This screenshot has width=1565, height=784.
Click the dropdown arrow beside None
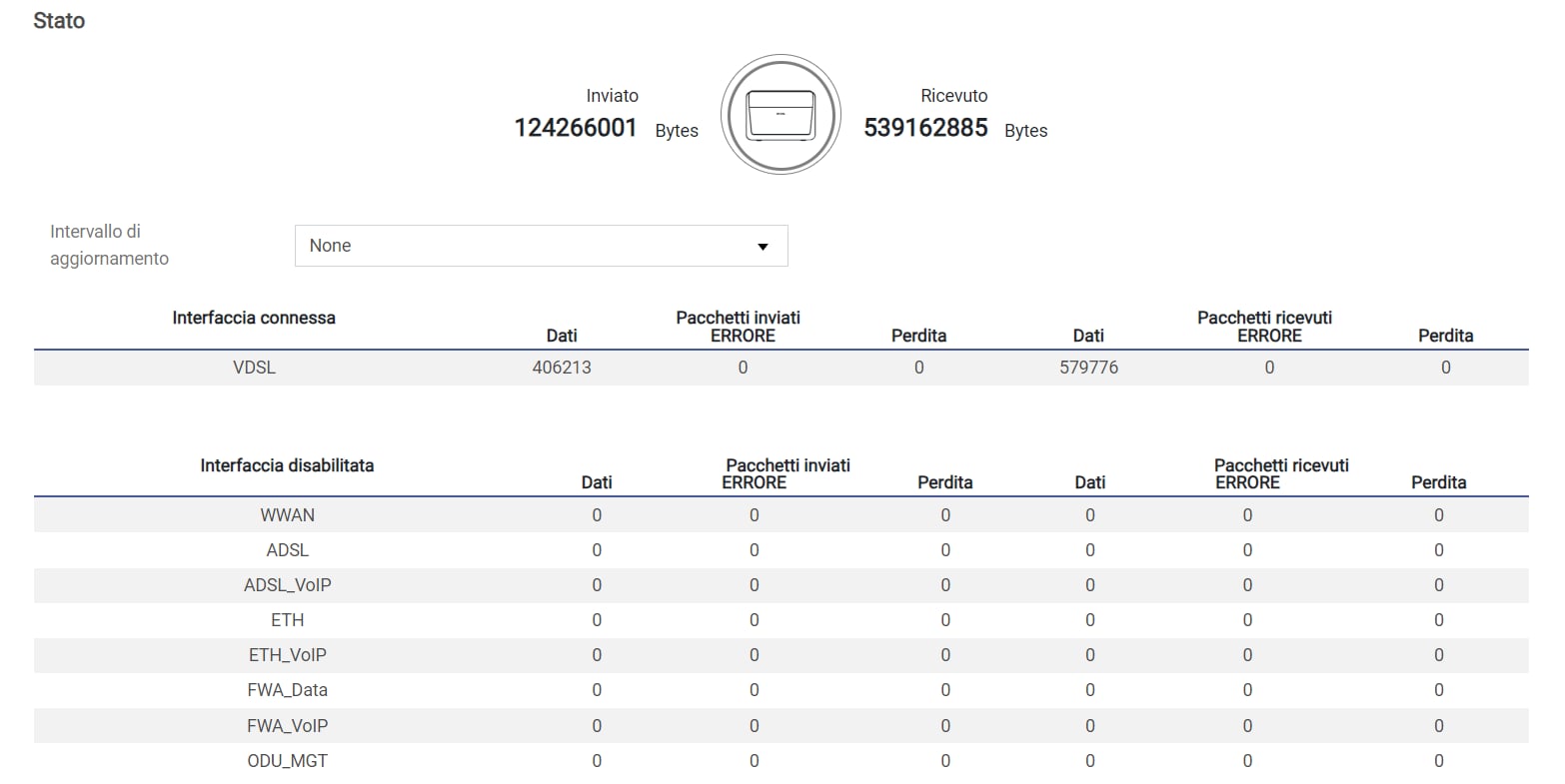[x=763, y=247]
